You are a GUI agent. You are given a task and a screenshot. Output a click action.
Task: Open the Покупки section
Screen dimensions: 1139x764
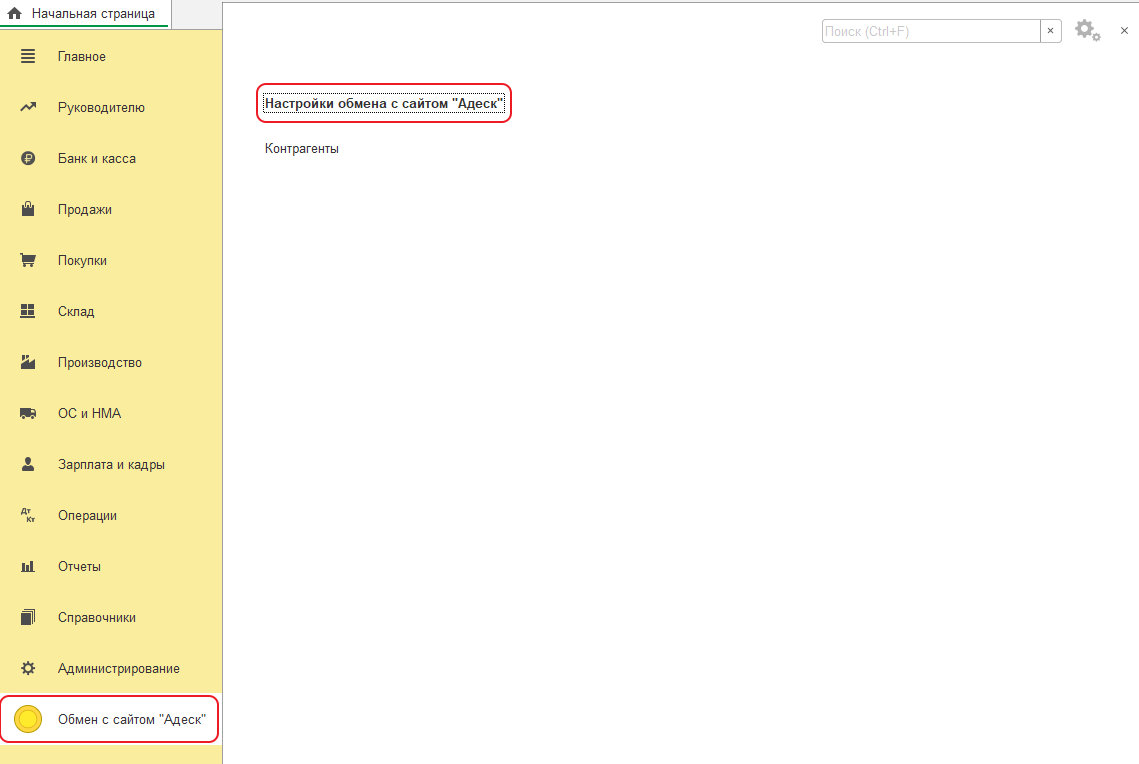coord(82,260)
